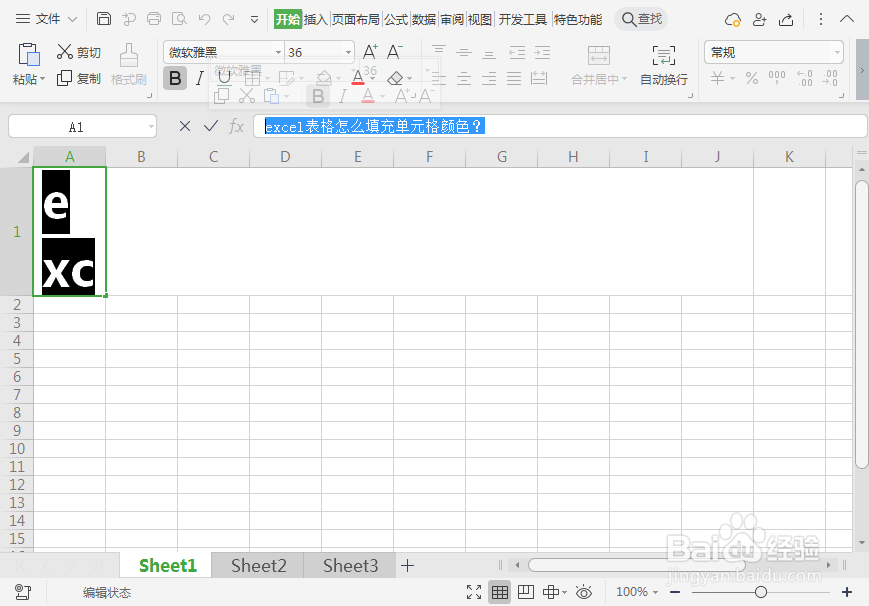Click the cancel X in formula bar
869x606 pixels.
185,126
